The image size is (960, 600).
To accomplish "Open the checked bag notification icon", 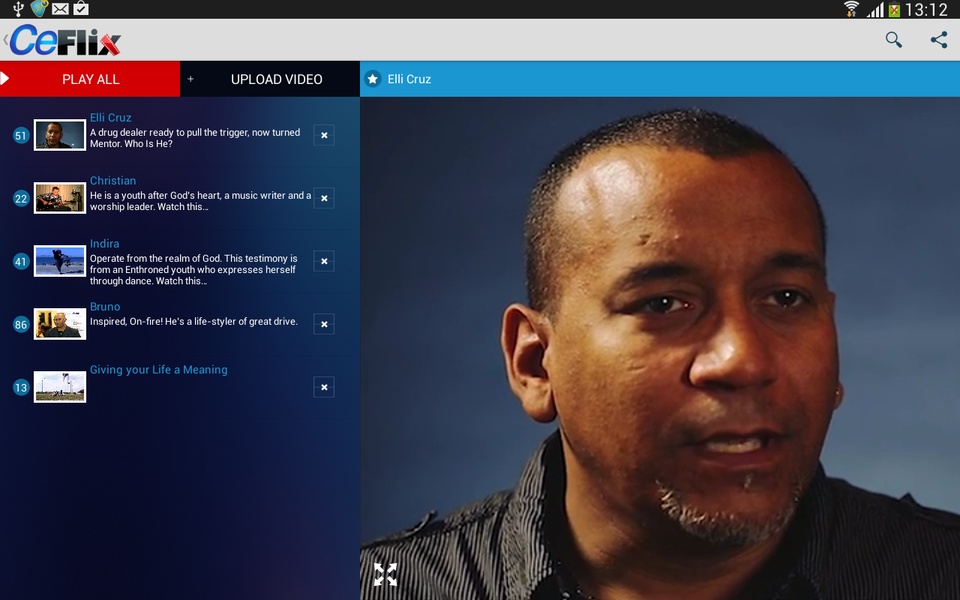I will pos(81,8).
